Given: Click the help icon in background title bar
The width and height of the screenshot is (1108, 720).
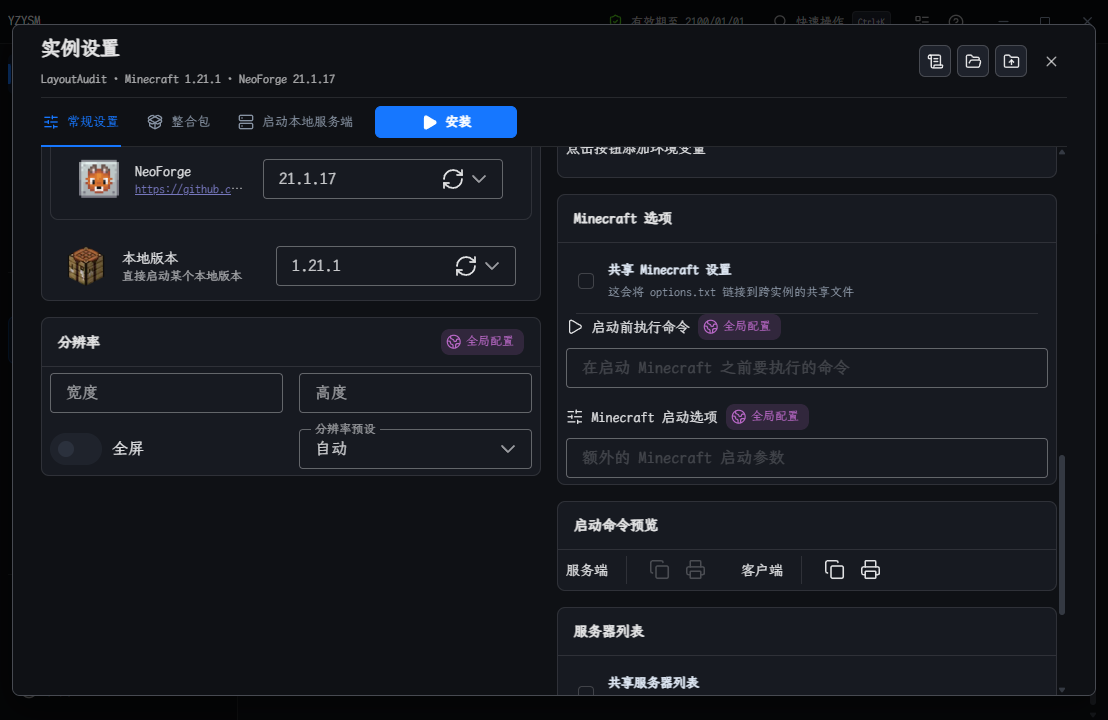Looking at the screenshot, I should coord(956,21).
